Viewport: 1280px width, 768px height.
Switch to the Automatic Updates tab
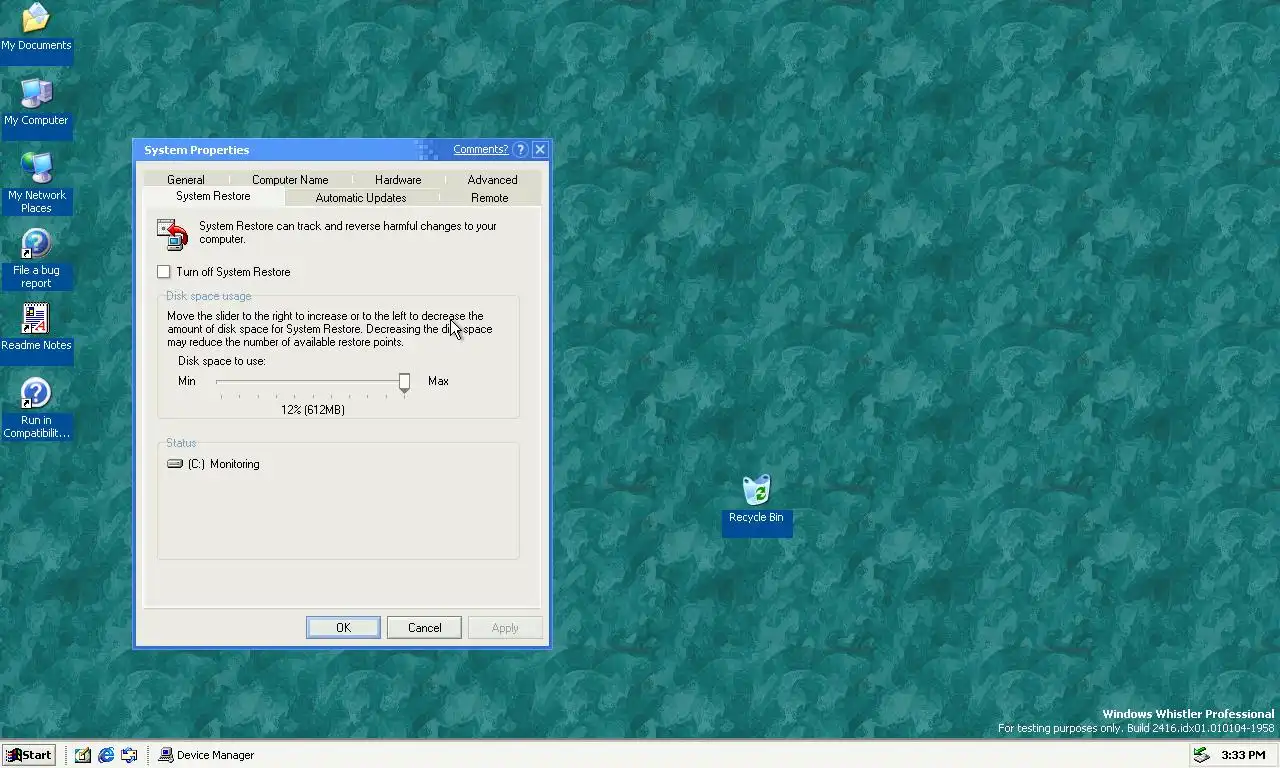coord(361,198)
